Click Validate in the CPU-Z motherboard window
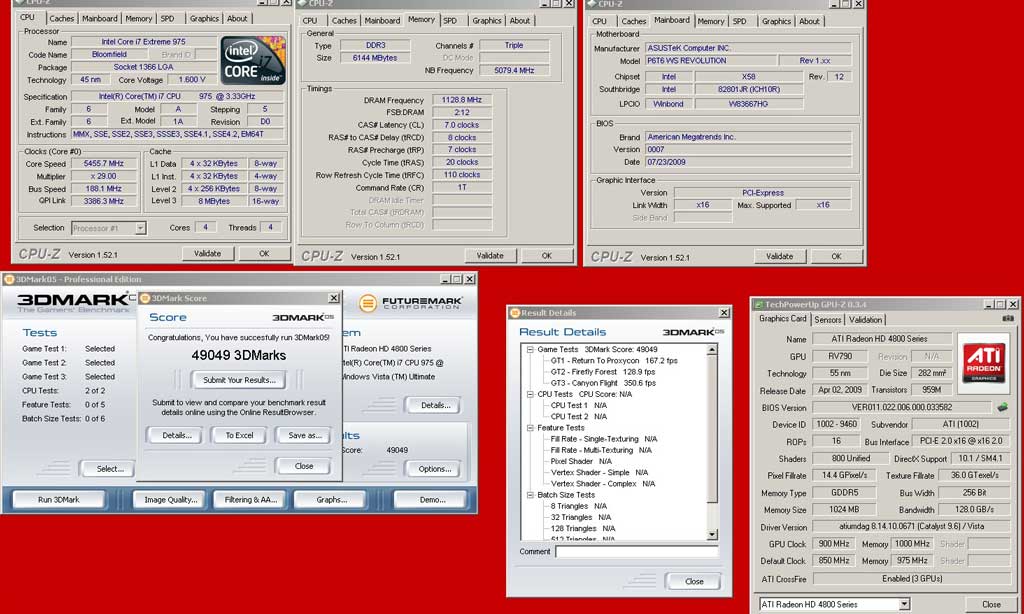This screenshot has height=614, width=1024. pos(779,256)
